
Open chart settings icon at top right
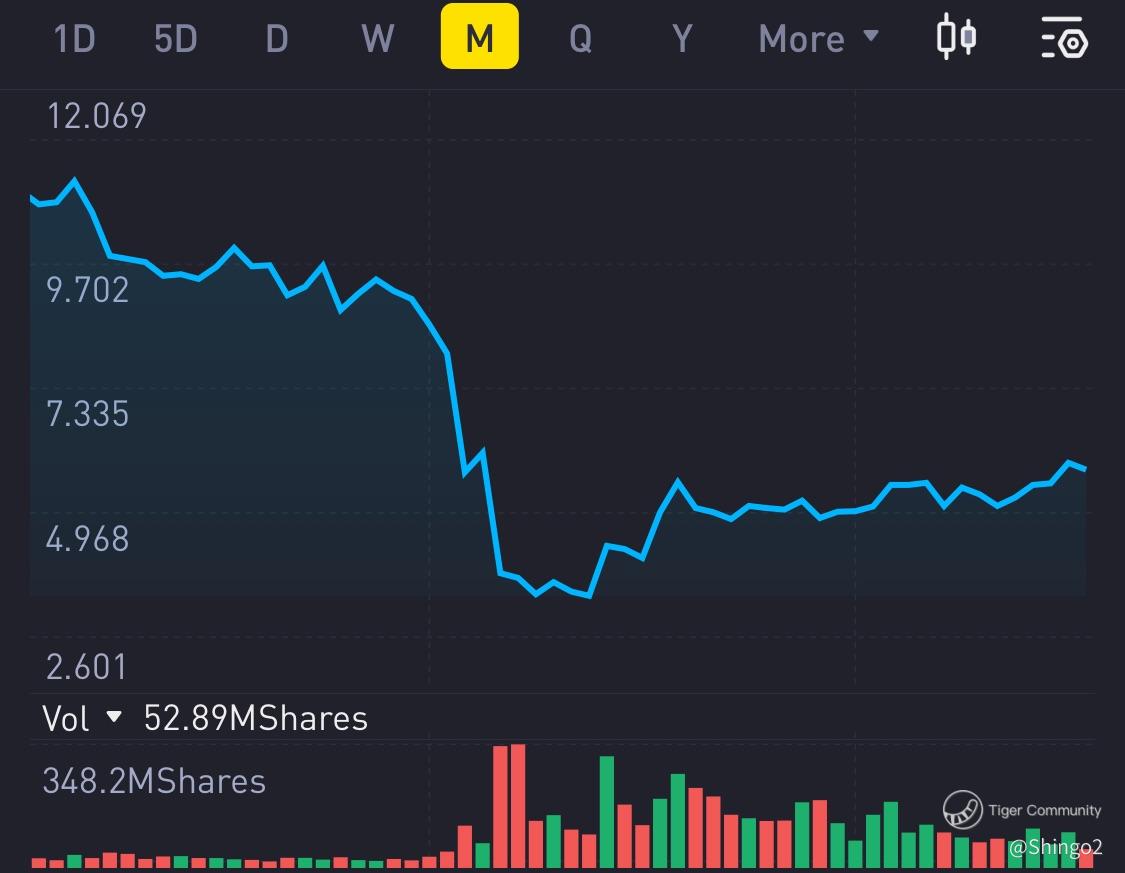(x=1063, y=38)
